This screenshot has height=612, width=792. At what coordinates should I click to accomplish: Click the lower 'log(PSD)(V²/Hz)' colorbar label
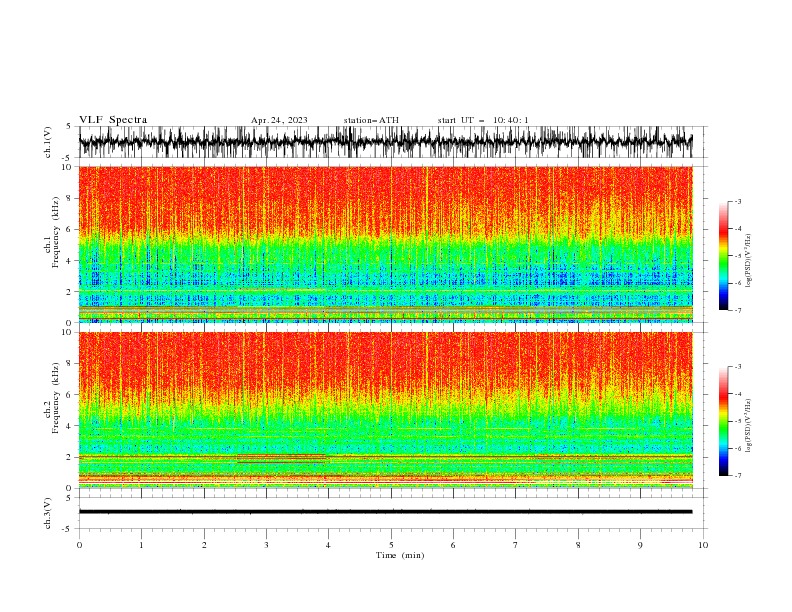[x=749, y=425]
